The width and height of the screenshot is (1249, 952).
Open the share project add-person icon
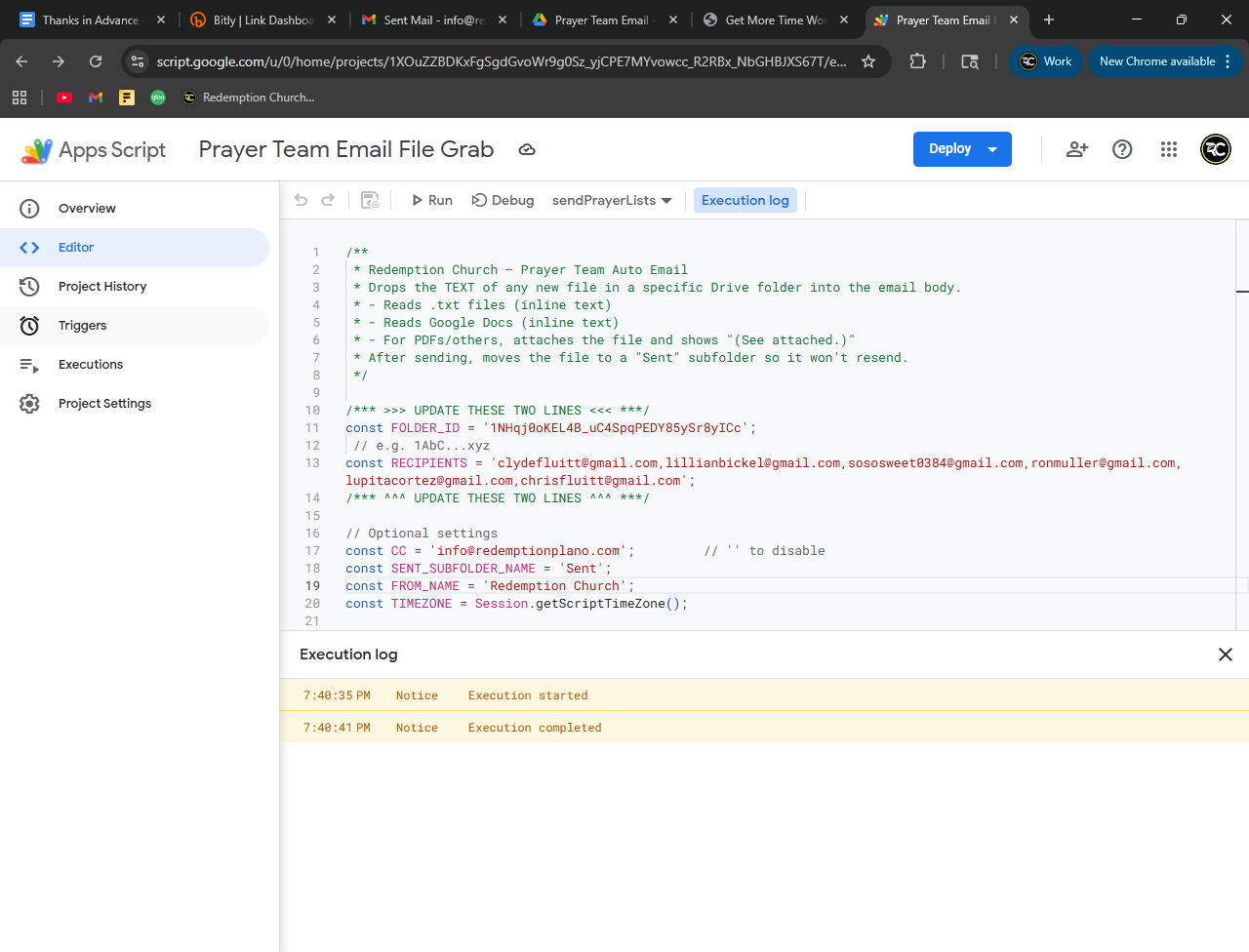(1076, 149)
